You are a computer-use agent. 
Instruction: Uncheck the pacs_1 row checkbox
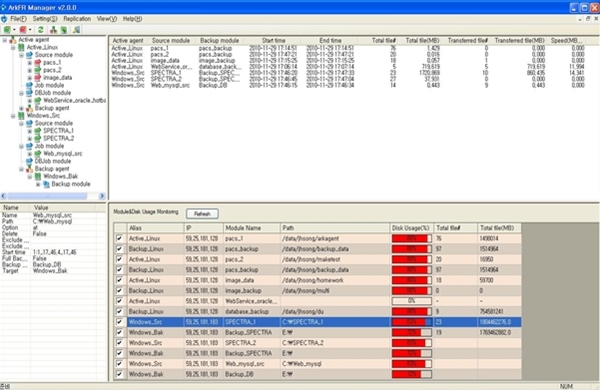coord(119,238)
